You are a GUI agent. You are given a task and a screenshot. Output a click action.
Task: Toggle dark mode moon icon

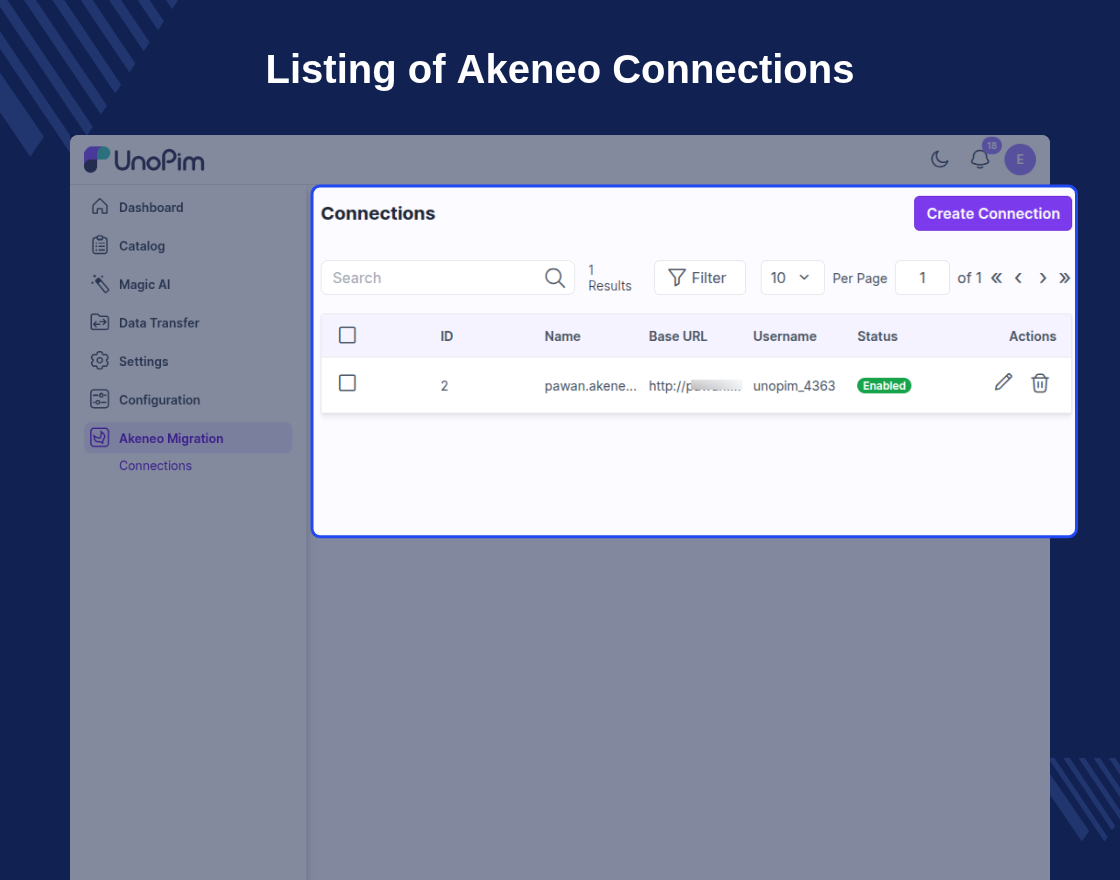(939, 159)
